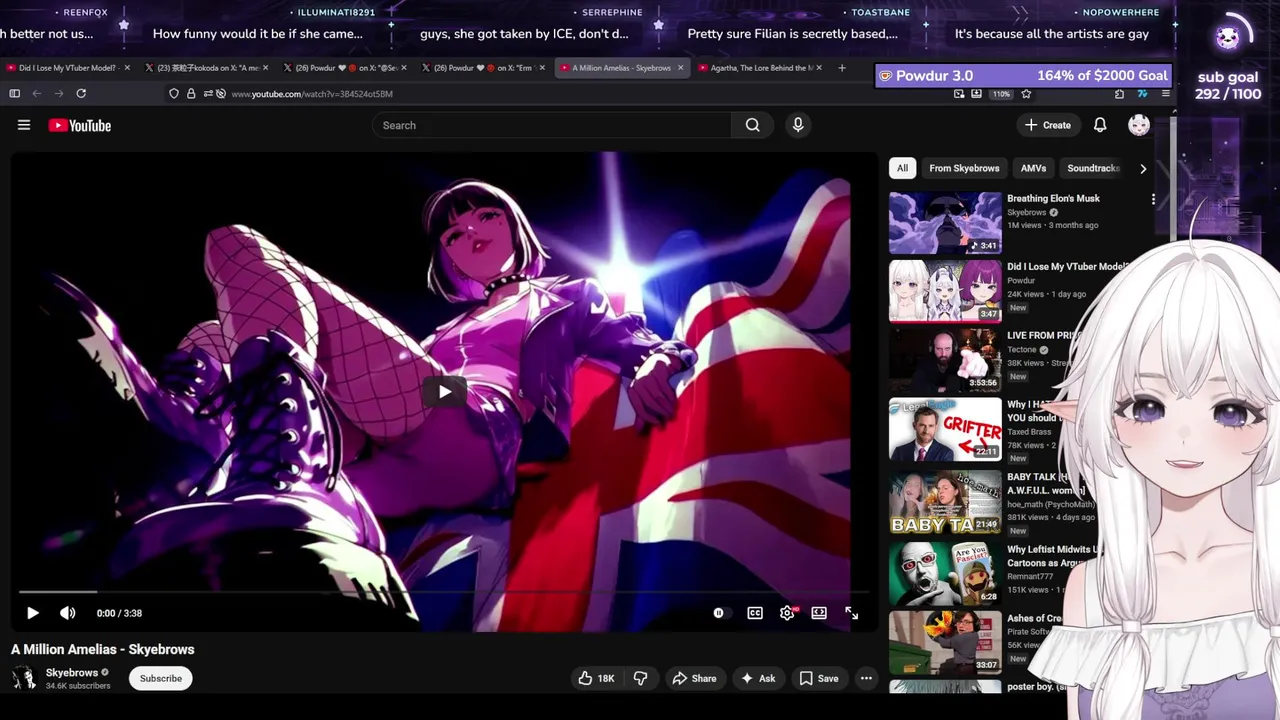The height and width of the screenshot is (720, 1280).
Task: Click the Create button
Action: [x=1047, y=125]
